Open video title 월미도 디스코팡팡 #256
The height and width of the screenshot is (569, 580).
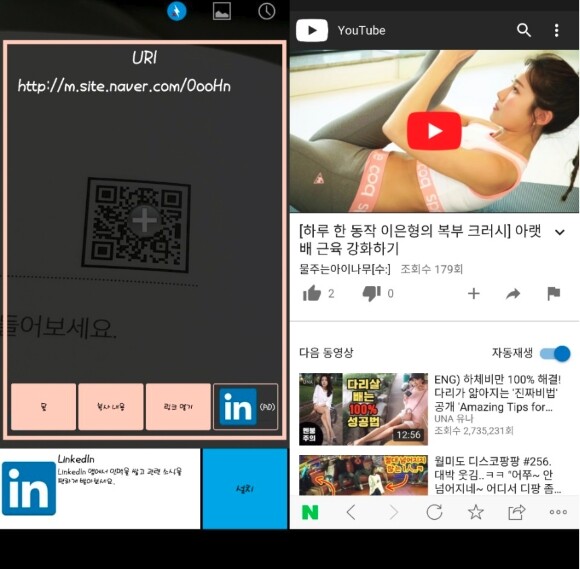tap(498, 475)
